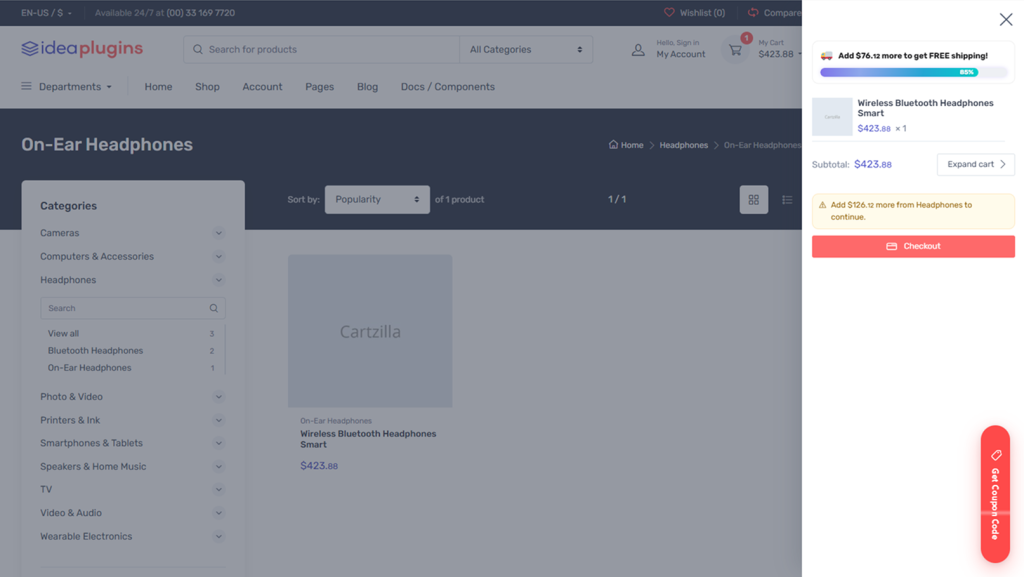Click Hello, Sign in My Account
Image resolution: width=1024 pixels, height=577 pixels.
[680, 49]
